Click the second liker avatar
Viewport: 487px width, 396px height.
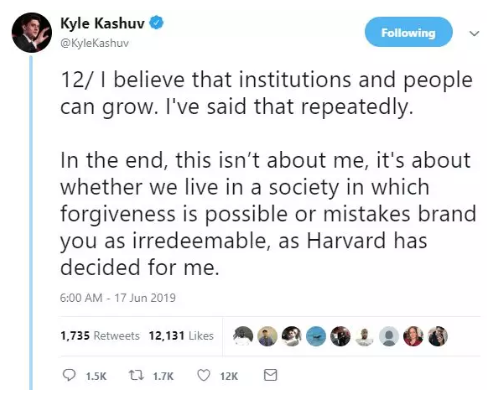(267, 336)
